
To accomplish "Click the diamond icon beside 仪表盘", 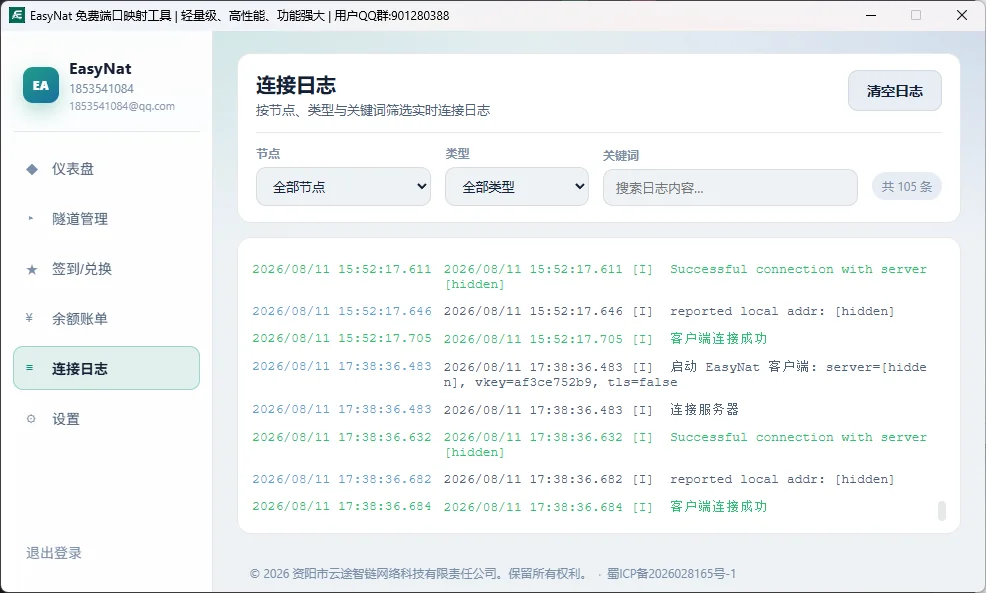I will click(x=31, y=169).
